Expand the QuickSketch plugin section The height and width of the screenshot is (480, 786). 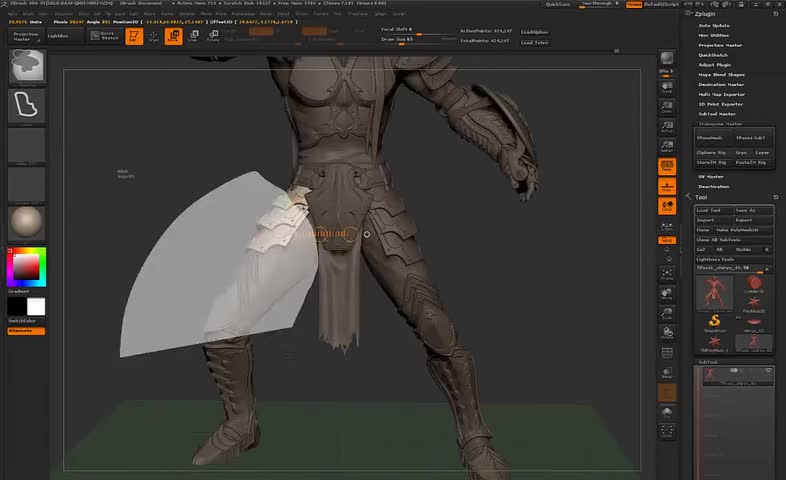[x=713, y=55]
